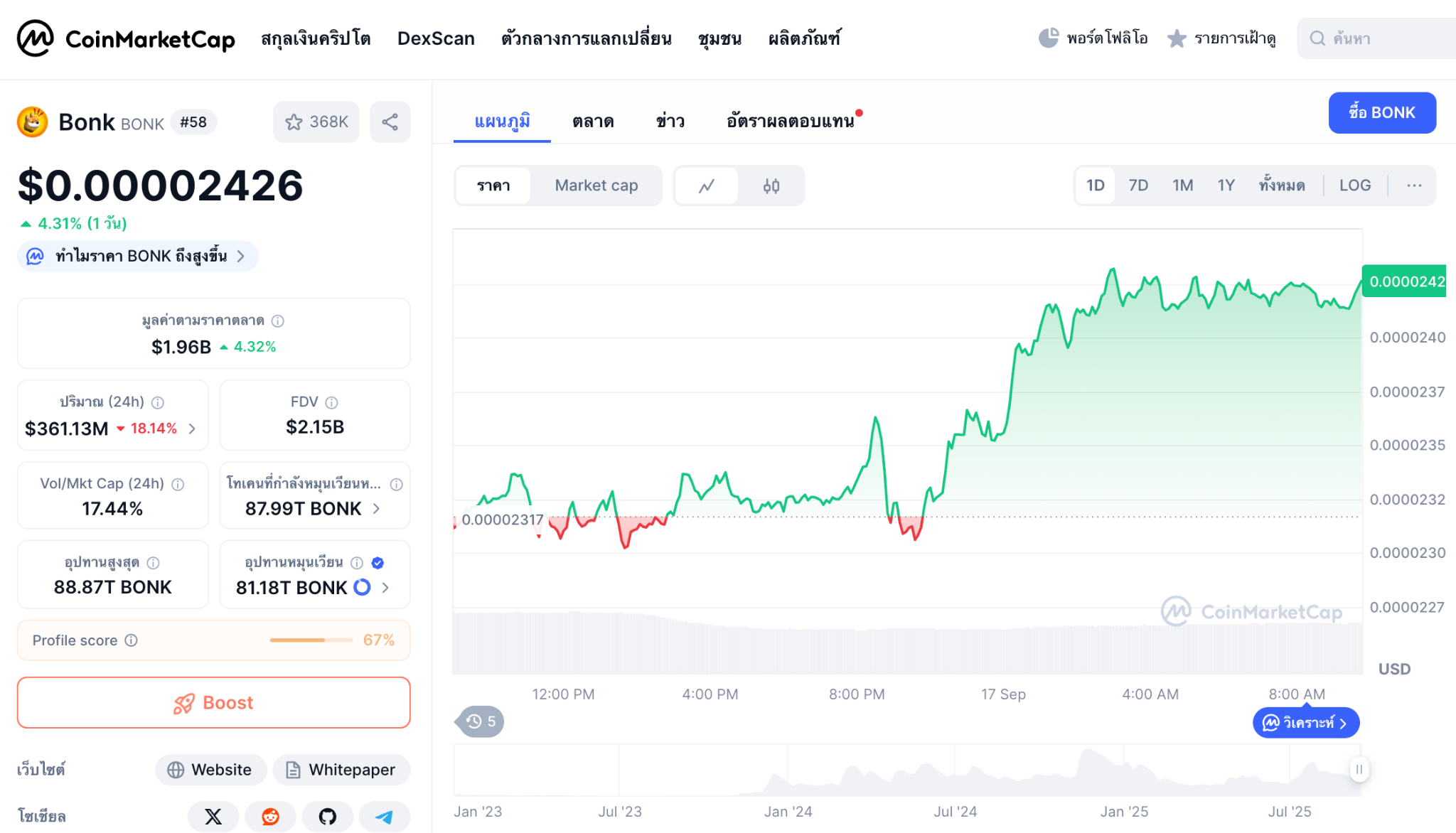1456x833 pixels.
Task: Open the ตลาด (Markets) tab
Action: pos(593,122)
